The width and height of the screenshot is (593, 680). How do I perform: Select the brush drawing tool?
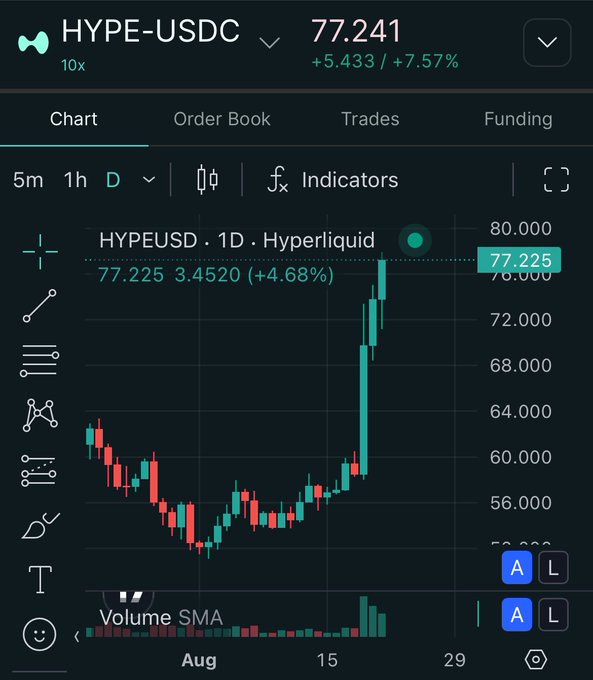tap(40, 526)
